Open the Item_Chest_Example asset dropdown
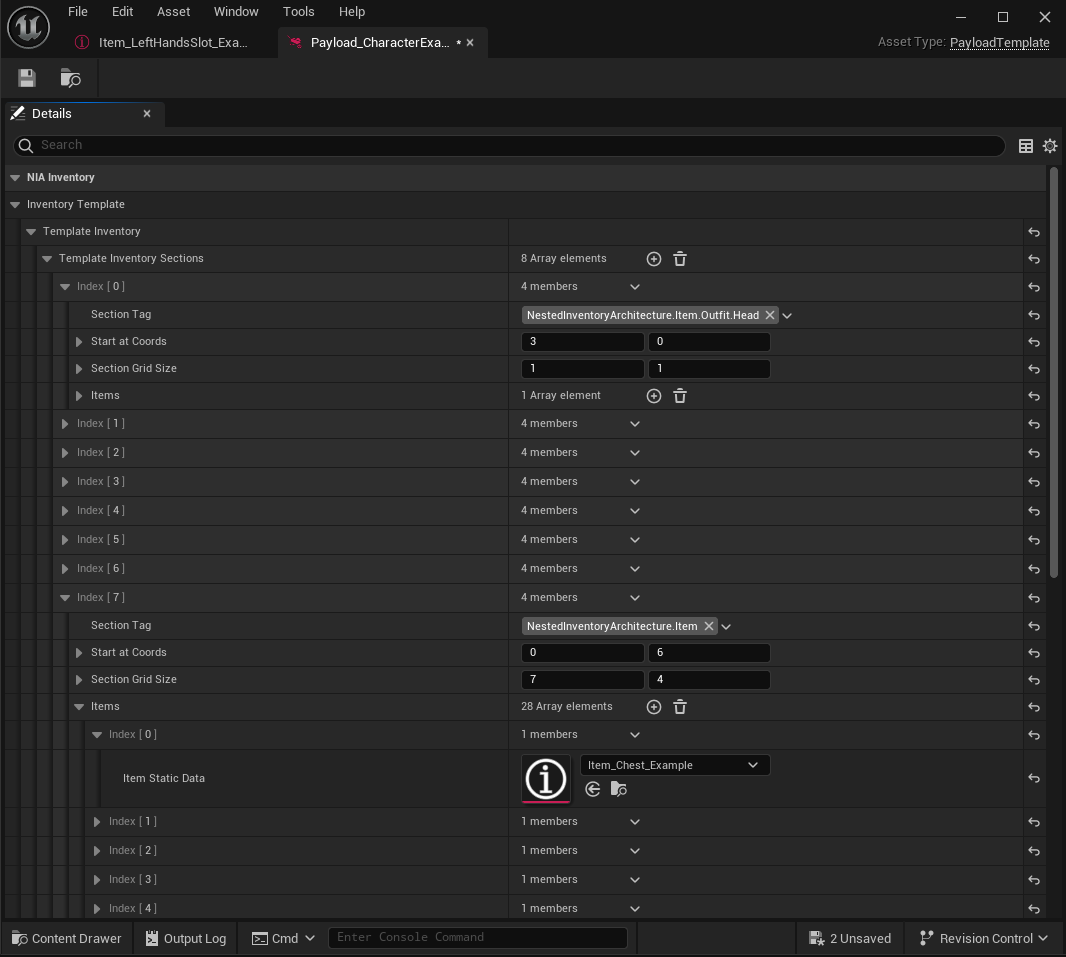The image size is (1066, 957). pos(675,765)
